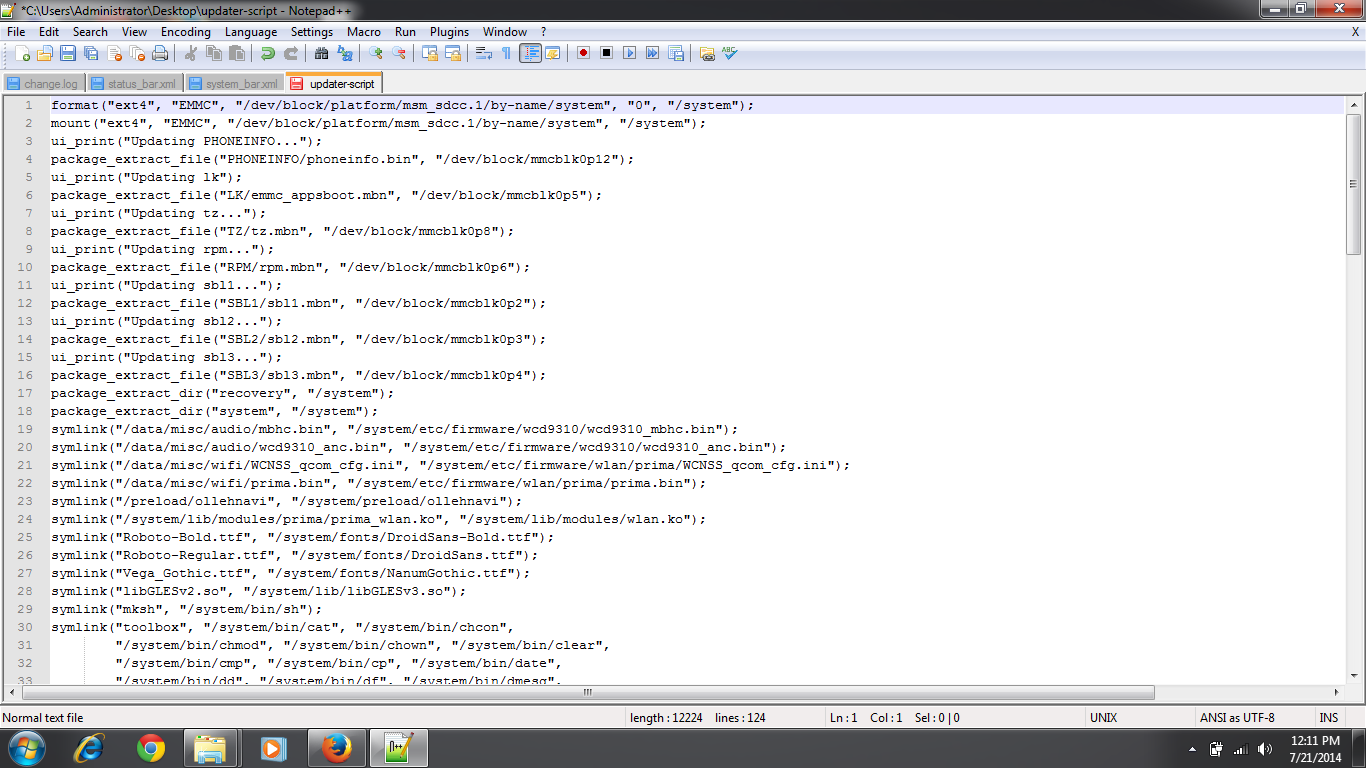Viewport: 1366px width, 768px height.
Task: Play back the recorded macro
Action: pyautogui.click(x=629, y=53)
